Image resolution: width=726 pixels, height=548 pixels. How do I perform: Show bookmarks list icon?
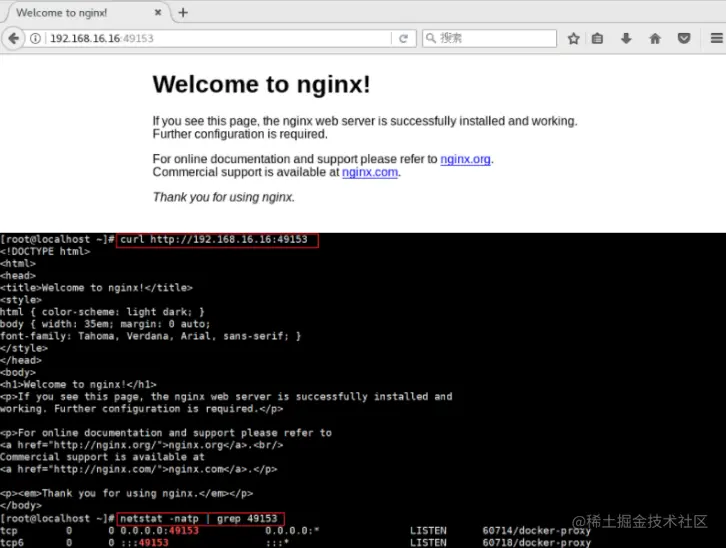point(597,38)
